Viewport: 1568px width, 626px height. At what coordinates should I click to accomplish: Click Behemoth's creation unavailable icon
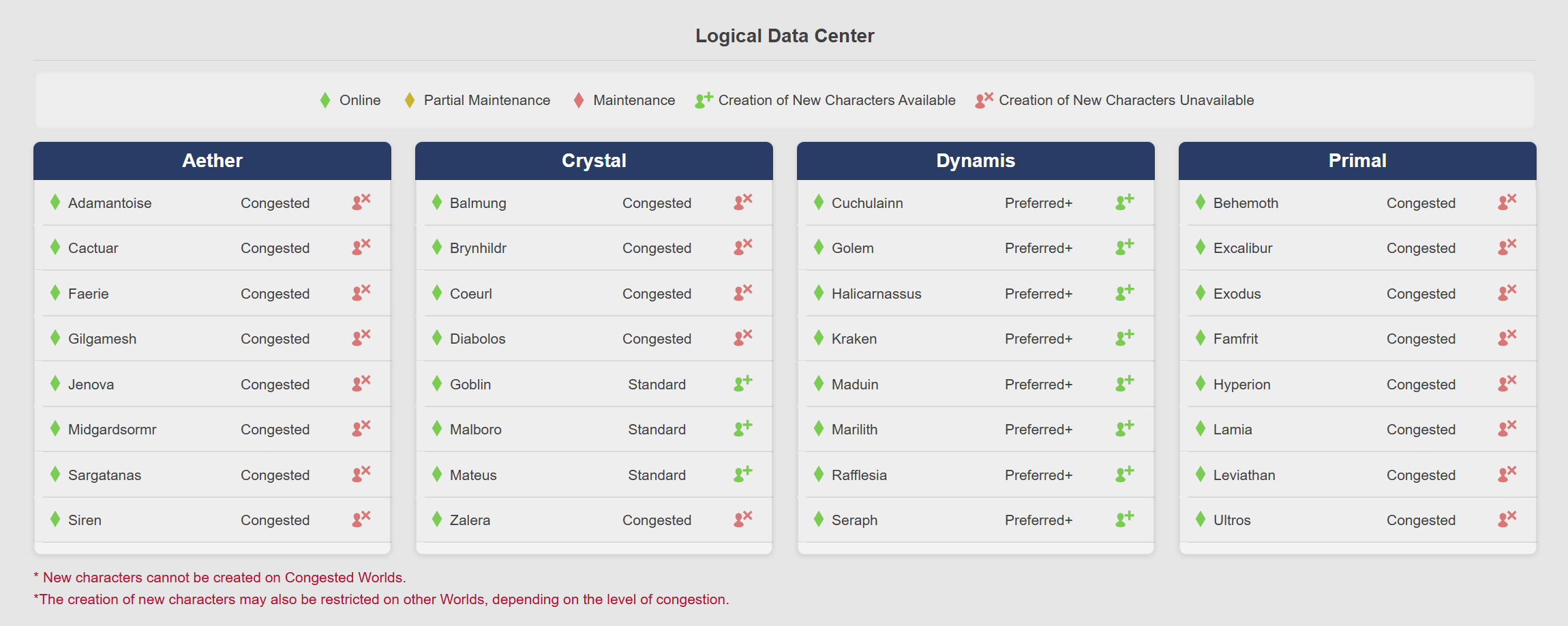pyautogui.click(x=1507, y=201)
